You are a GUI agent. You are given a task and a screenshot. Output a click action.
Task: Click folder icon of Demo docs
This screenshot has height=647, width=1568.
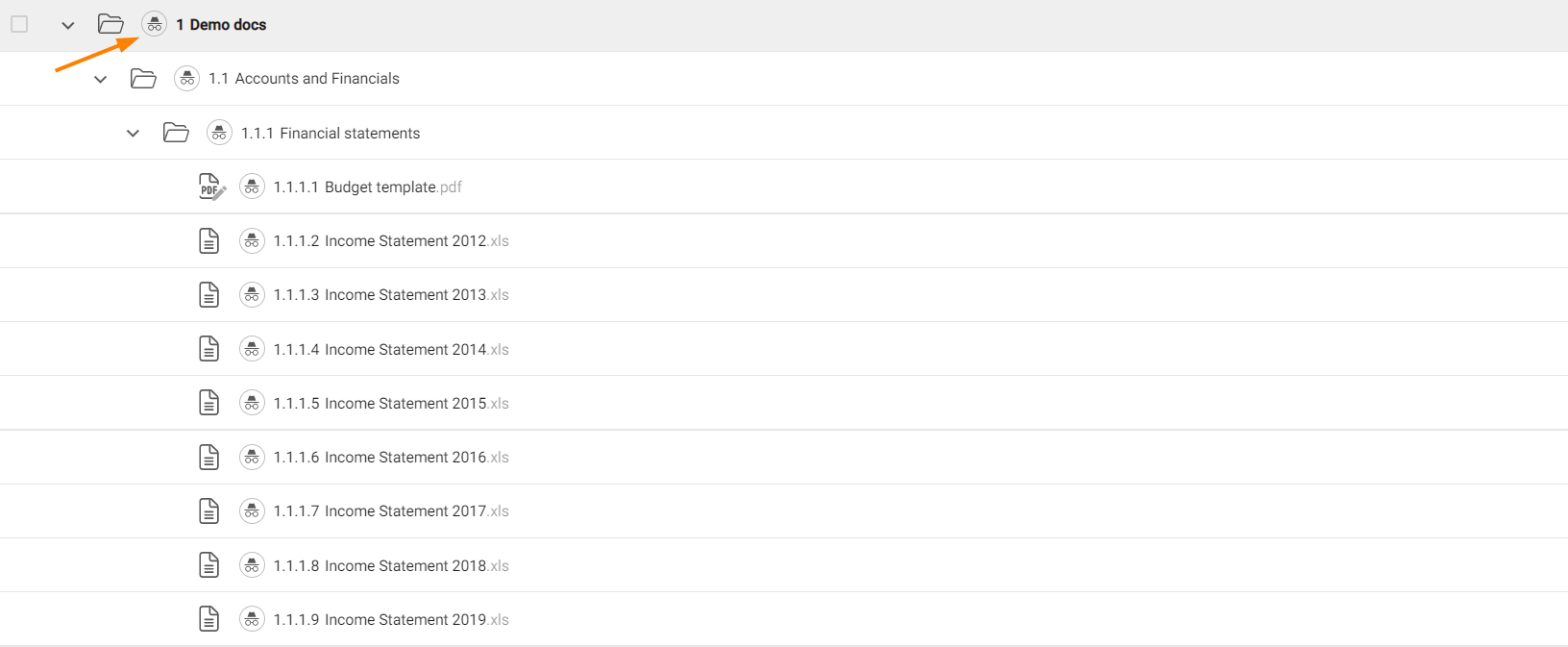(x=111, y=24)
